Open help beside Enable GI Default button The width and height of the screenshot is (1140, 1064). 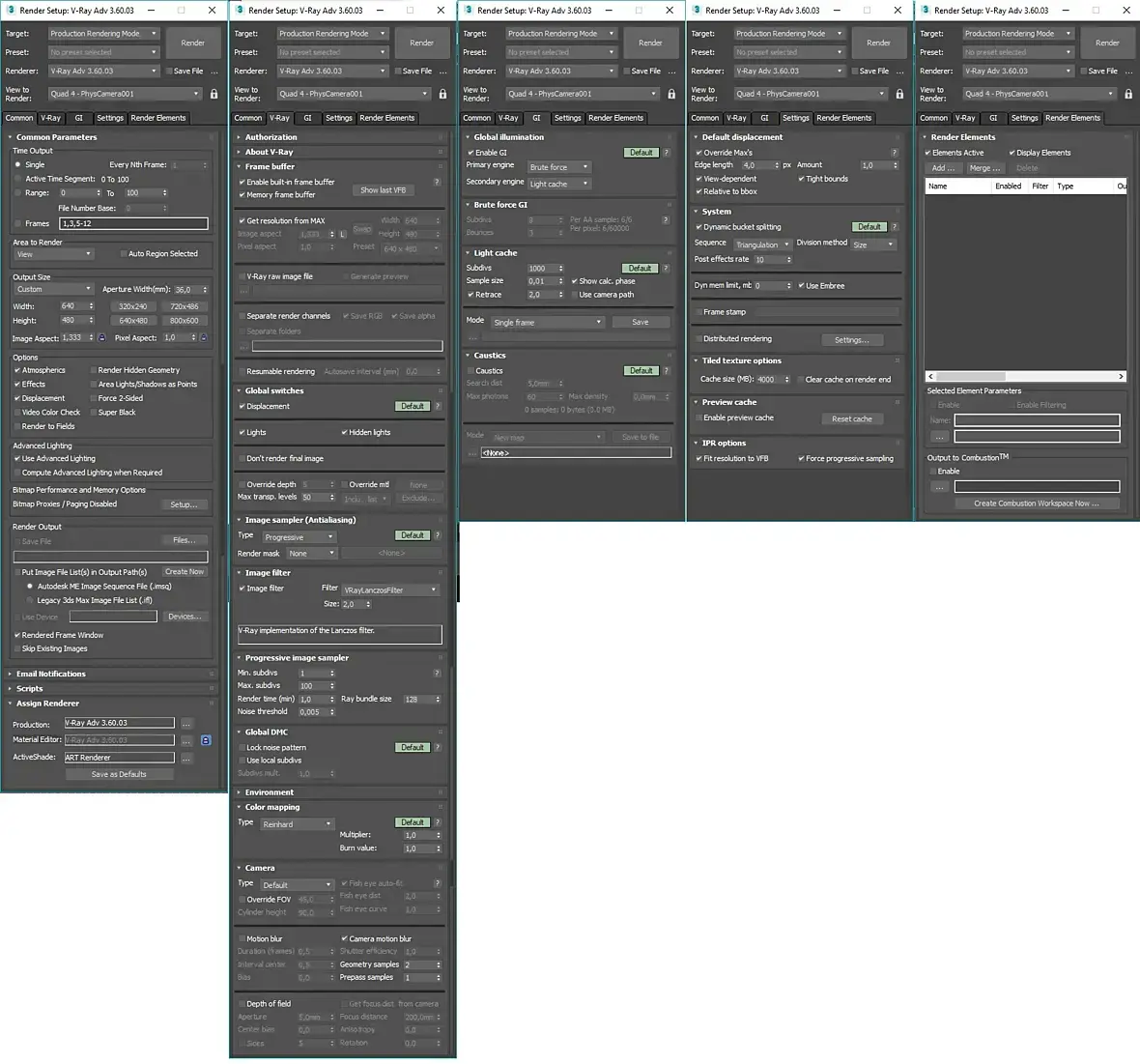666,153
